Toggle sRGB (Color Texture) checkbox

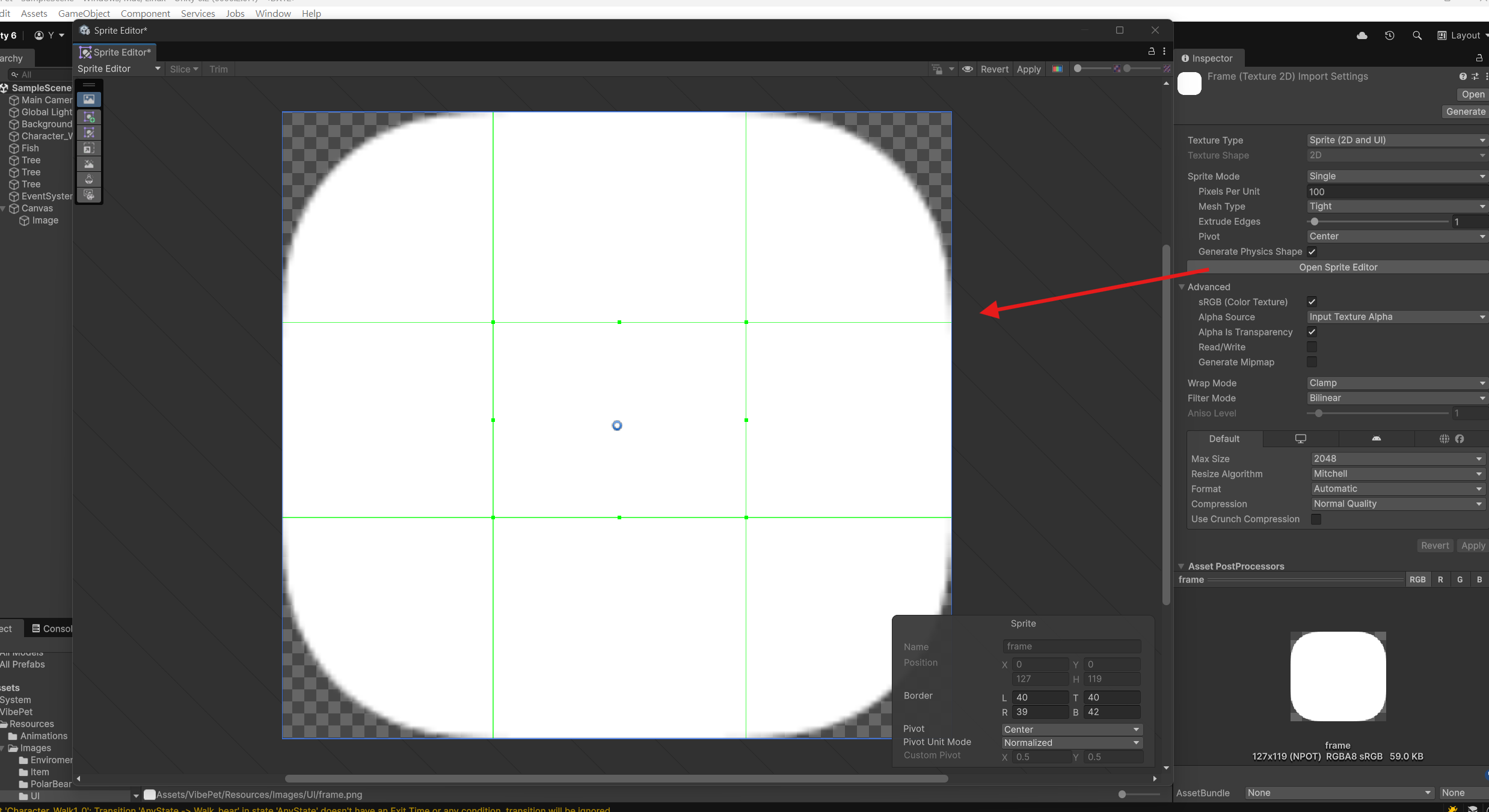(x=1312, y=302)
